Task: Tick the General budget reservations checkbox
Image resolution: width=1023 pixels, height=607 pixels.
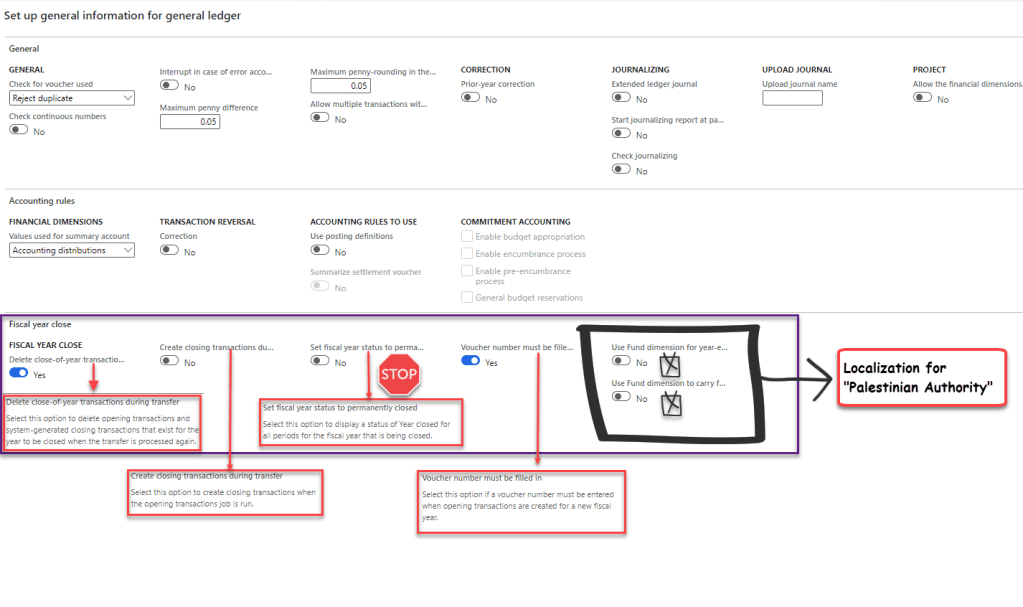Action: (466, 297)
